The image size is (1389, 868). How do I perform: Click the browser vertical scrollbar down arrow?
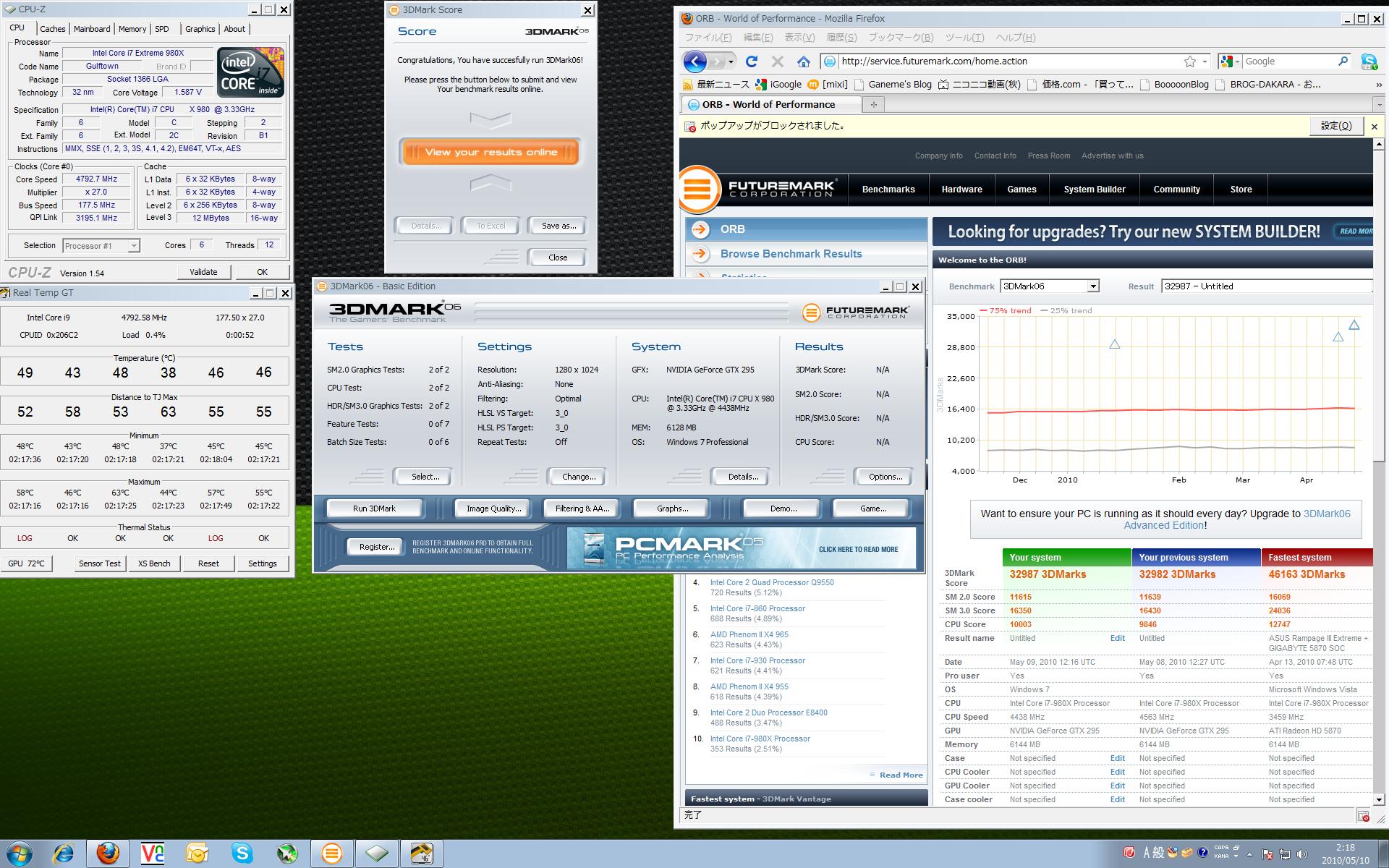(x=1379, y=799)
